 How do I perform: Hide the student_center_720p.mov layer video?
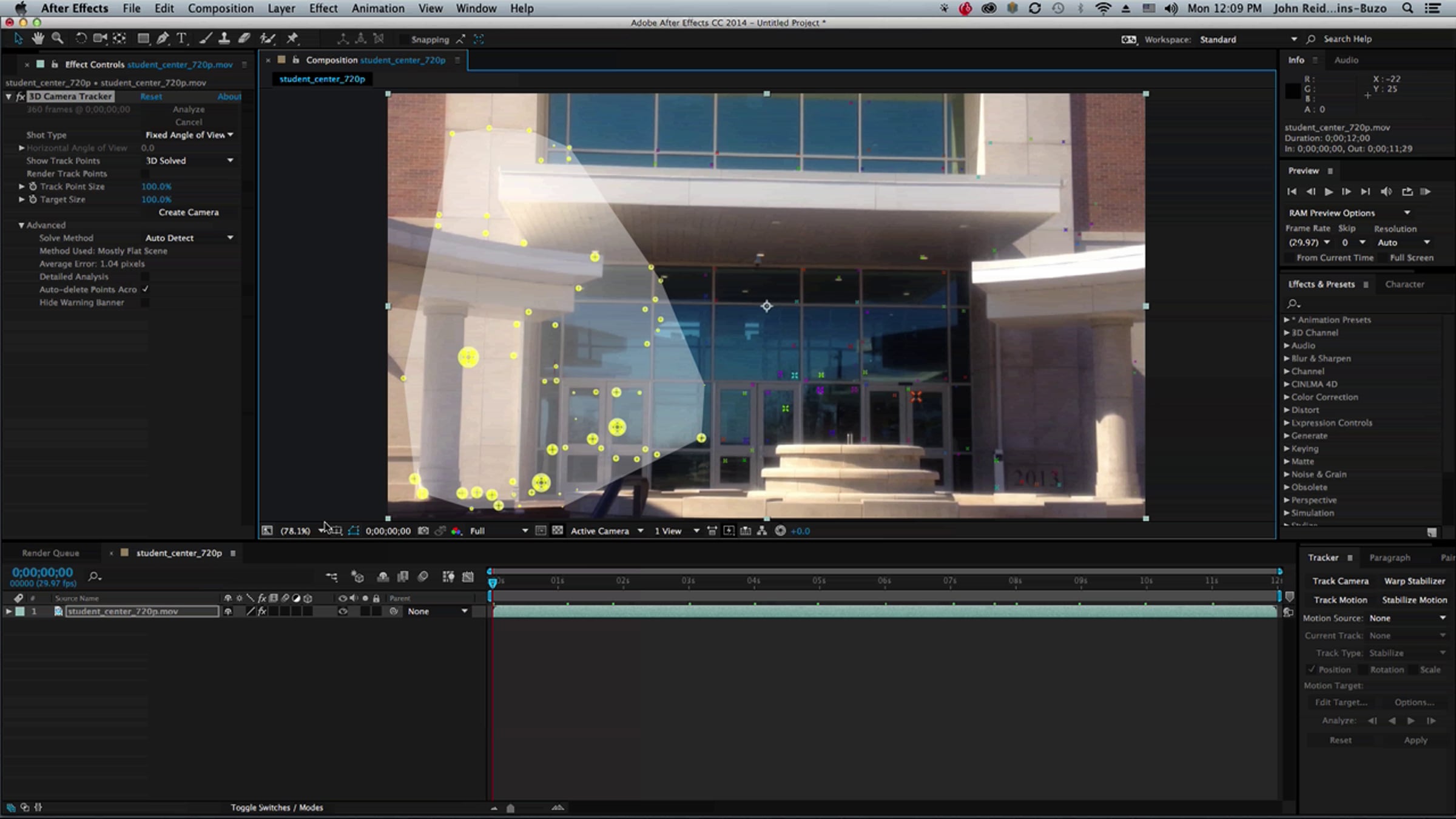coord(343,612)
